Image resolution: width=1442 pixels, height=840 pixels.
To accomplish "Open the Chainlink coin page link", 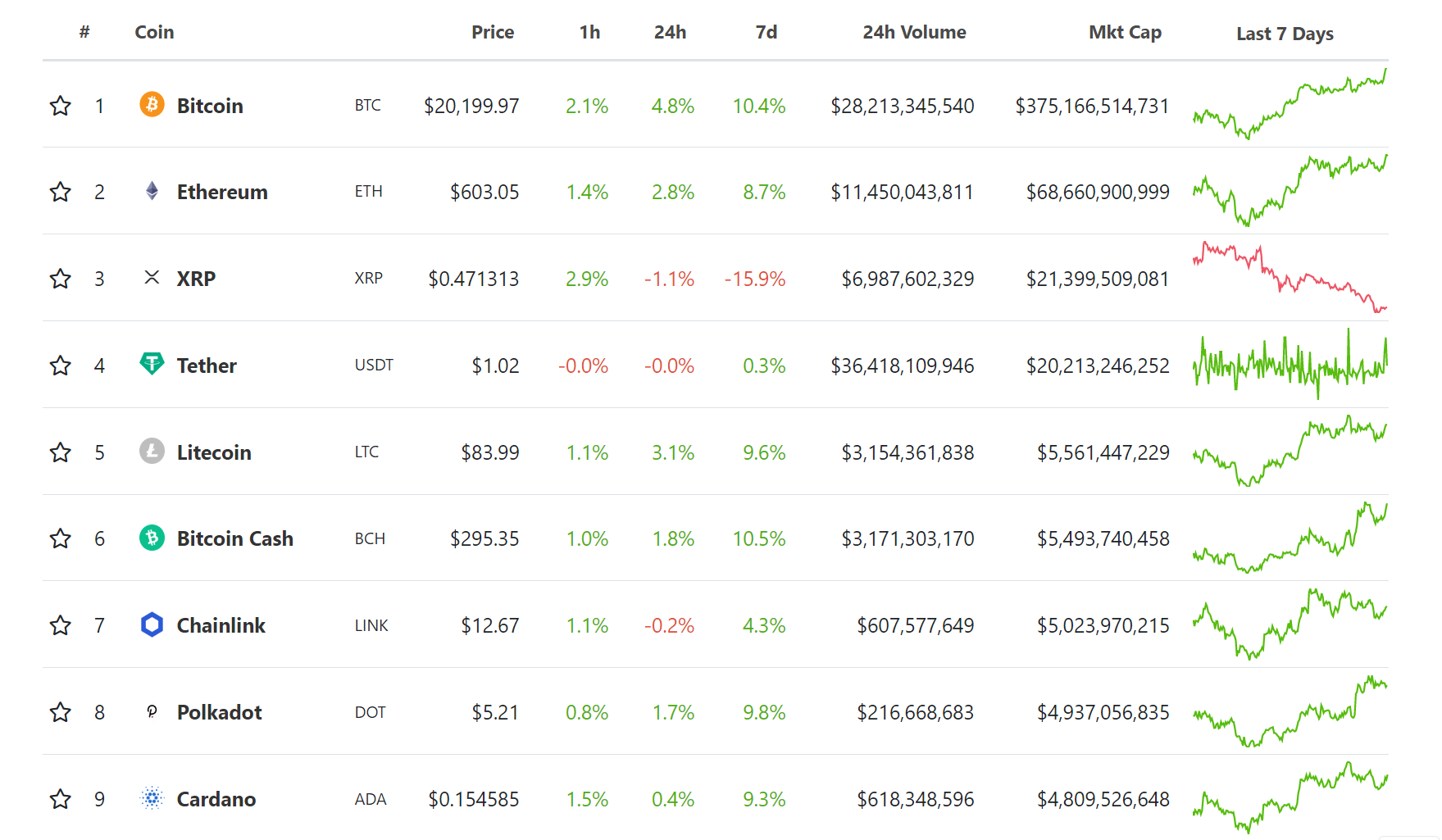I will click(x=221, y=625).
